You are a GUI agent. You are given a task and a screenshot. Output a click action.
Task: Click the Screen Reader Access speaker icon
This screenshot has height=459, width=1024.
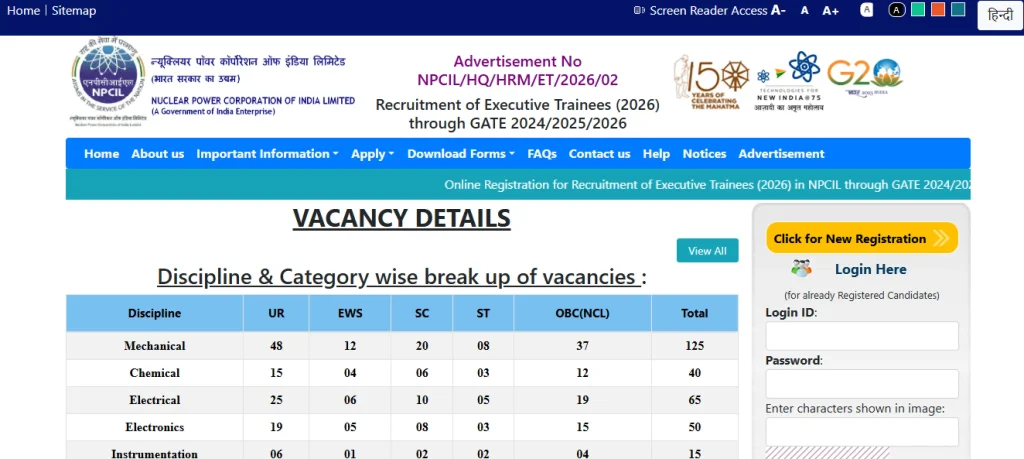[639, 10]
